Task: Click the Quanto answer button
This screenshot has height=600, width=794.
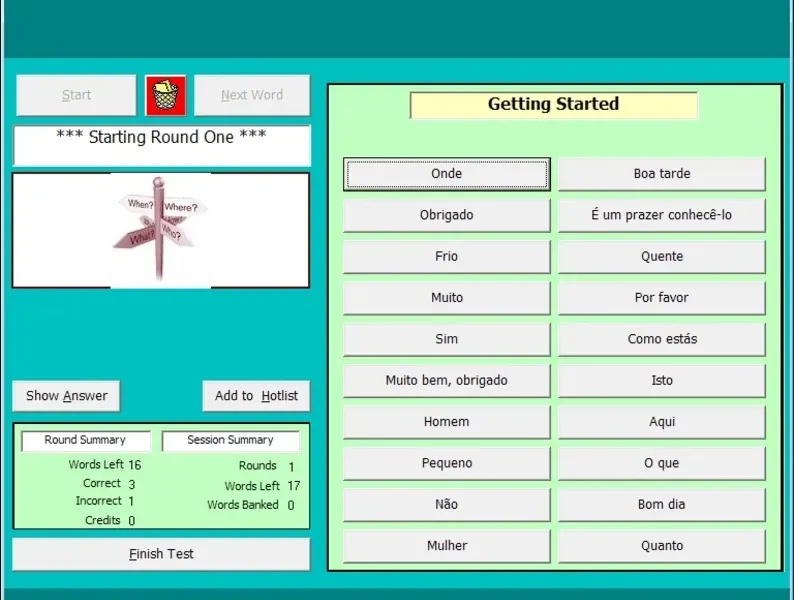Action: (662, 546)
